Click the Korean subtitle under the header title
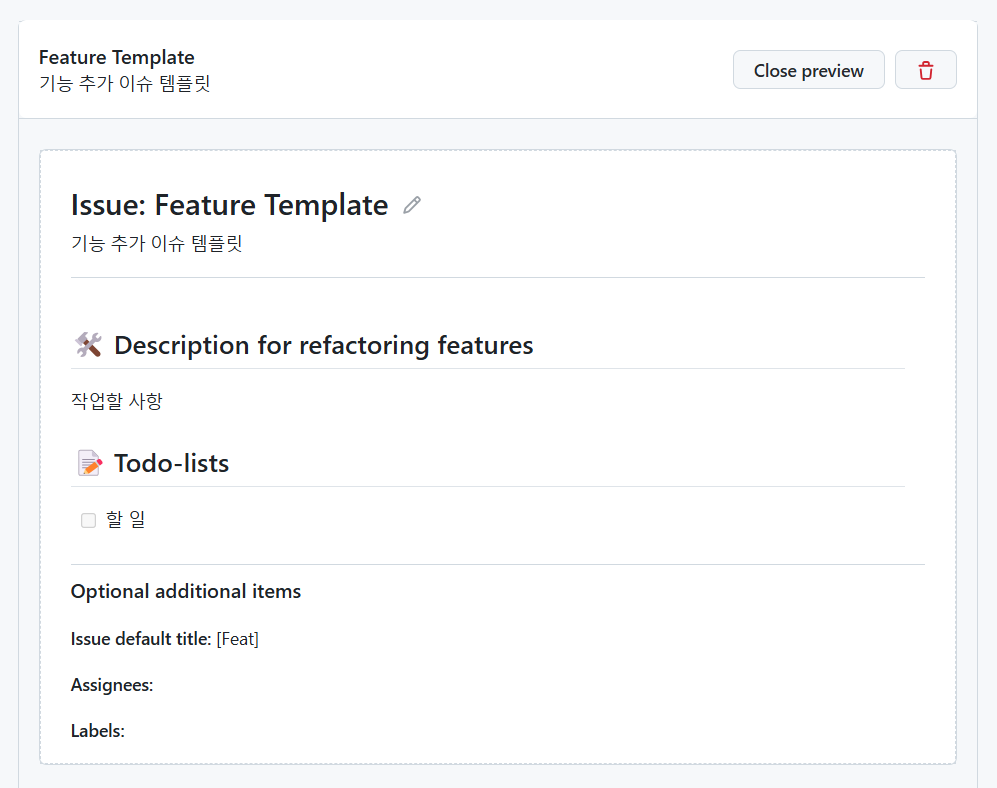Screen dimensions: 997x788 (x=124, y=83)
